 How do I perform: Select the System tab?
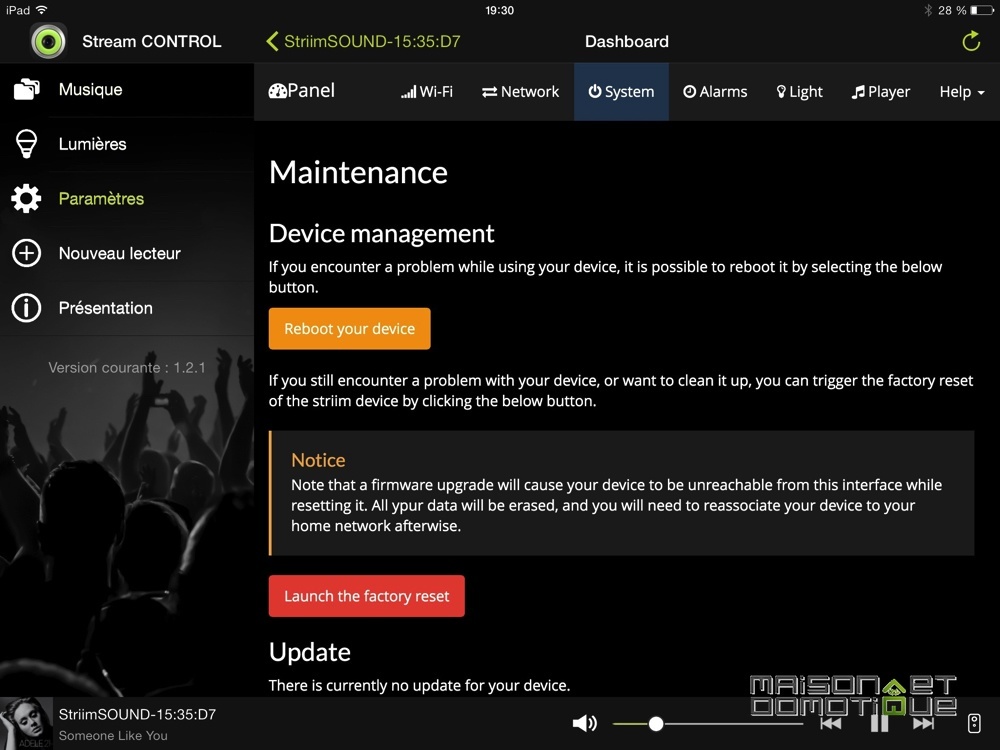pos(621,92)
